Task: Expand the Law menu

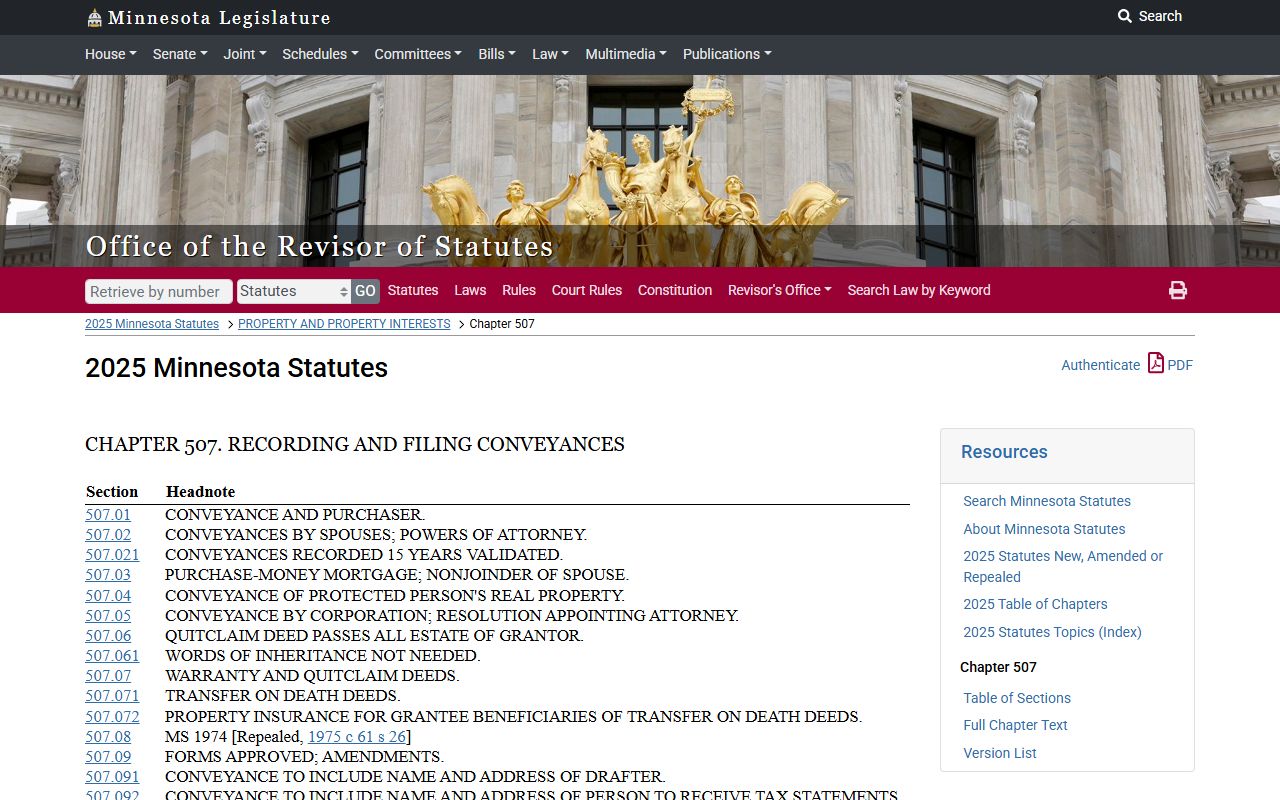Action: [x=550, y=54]
